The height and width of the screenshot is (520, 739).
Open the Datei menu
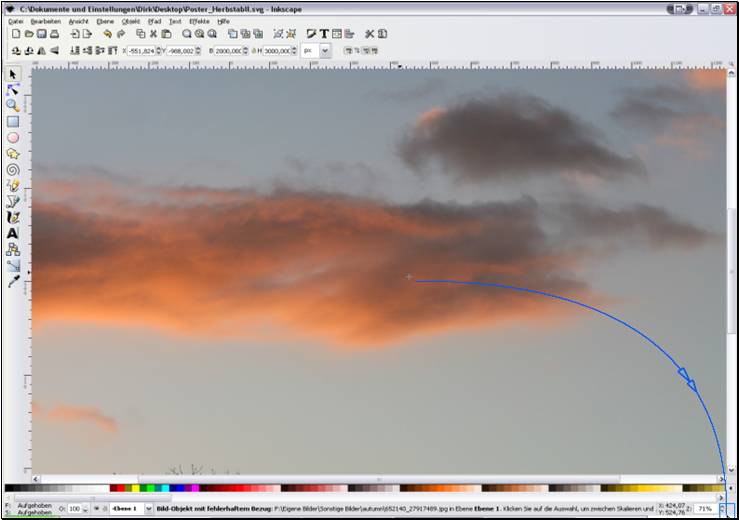[x=16, y=20]
